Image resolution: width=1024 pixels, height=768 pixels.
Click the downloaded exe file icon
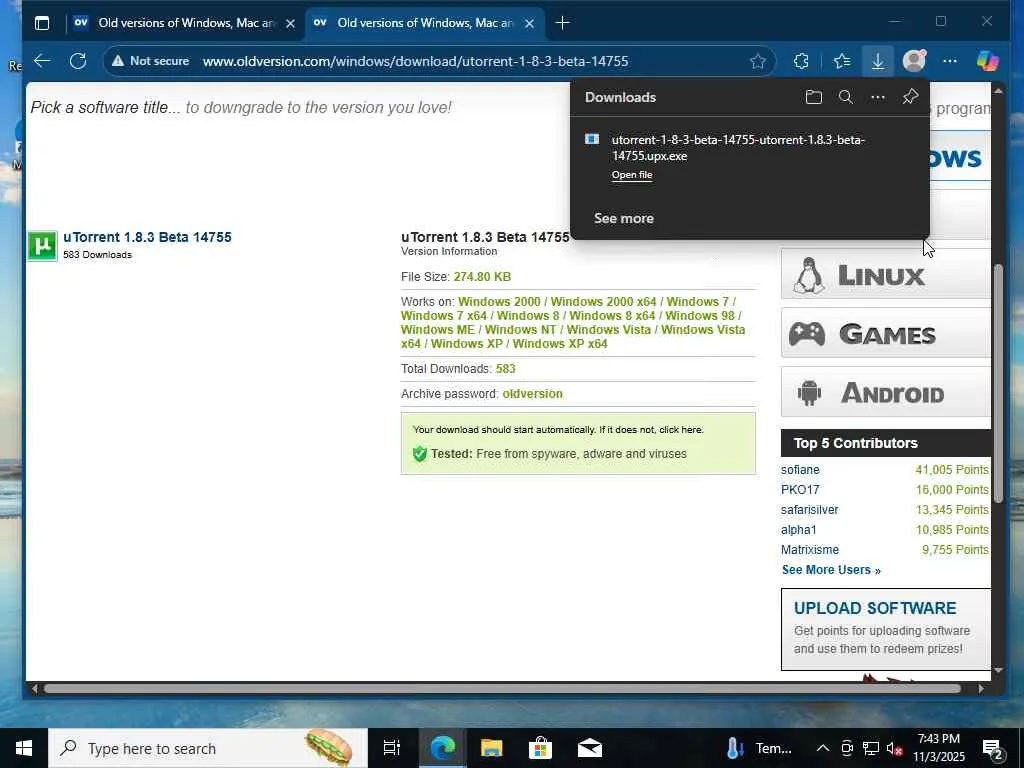(592, 139)
